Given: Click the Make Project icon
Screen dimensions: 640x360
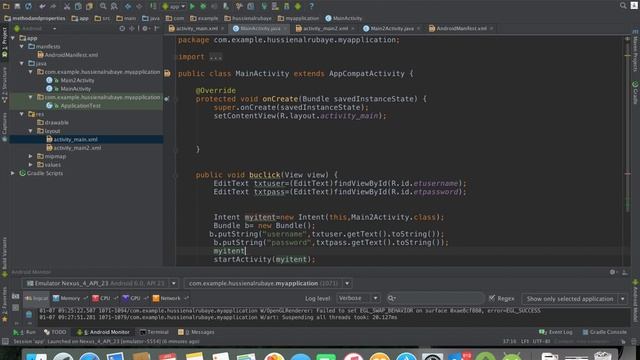Looking at the screenshot, I should point(153,6).
